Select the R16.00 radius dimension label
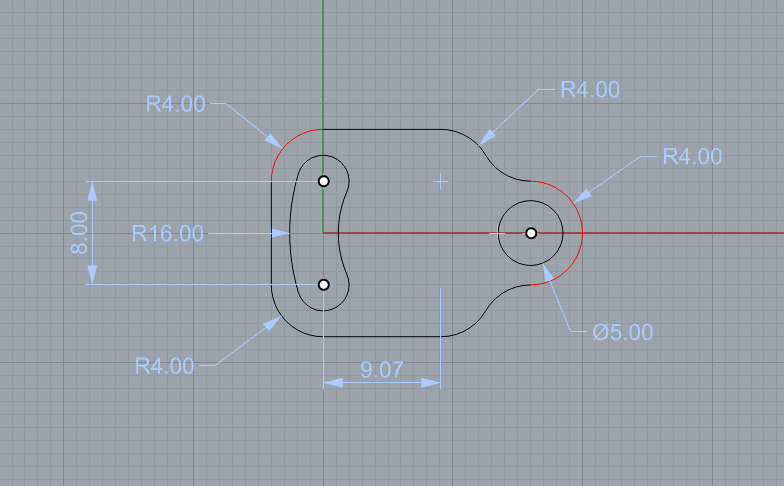Viewport: 784px width, 486px height. (x=168, y=234)
